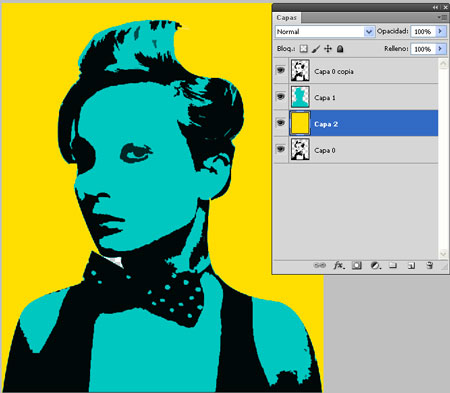
Task: Expand the Relleno slider arrow
Action: click(x=440, y=49)
